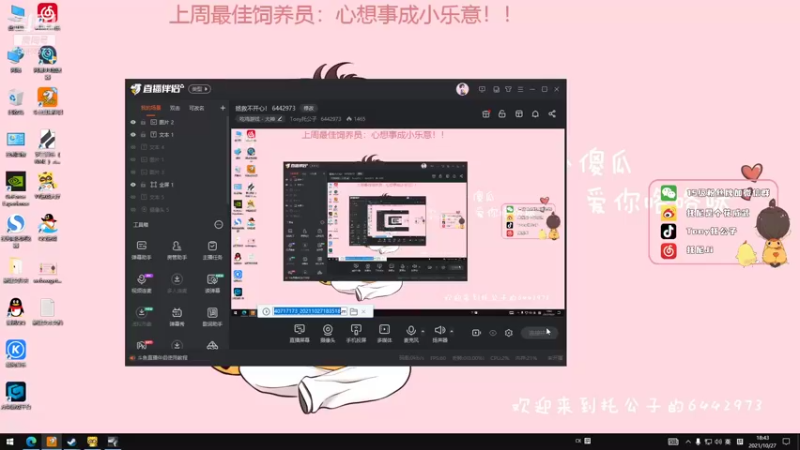Click the start live button at bottom right
This screenshot has width=800, height=450.
[539, 333]
